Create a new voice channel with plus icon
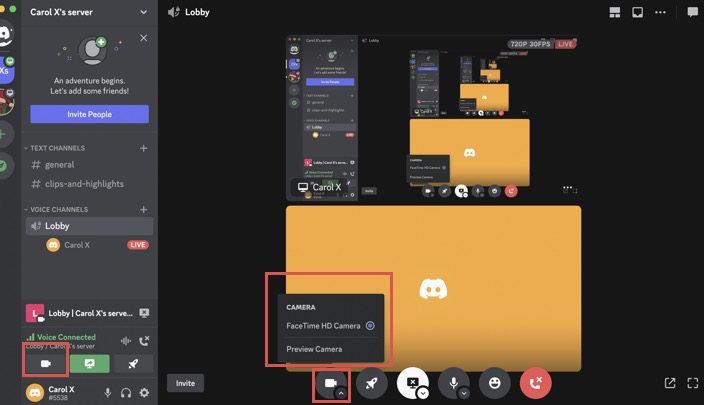Image resolution: width=704 pixels, height=405 pixels. pyautogui.click(x=144, y=210)
